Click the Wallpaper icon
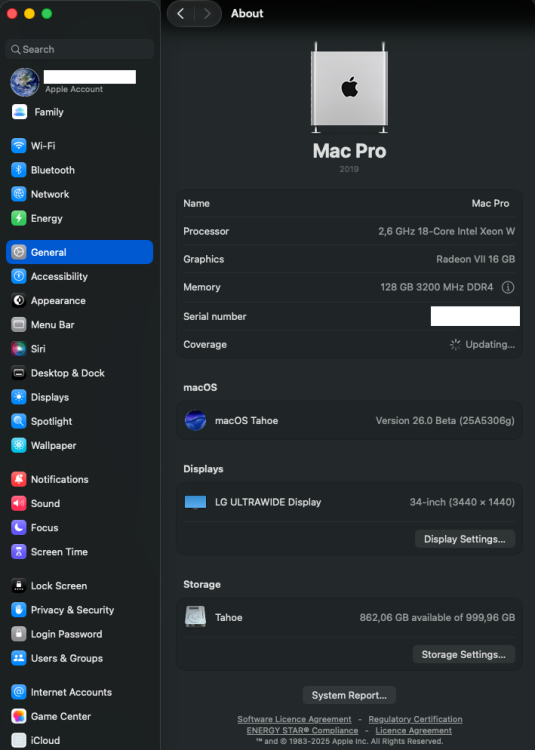This screenshot has width=535, height=750. tap(19, 445)
